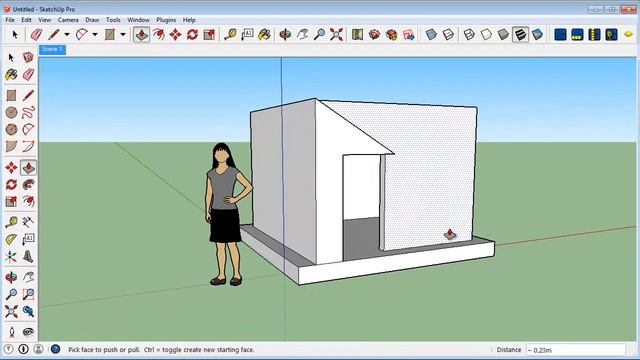Toggle X-Ray face style
The image size is (640, 360).
[x=431, y=35]
